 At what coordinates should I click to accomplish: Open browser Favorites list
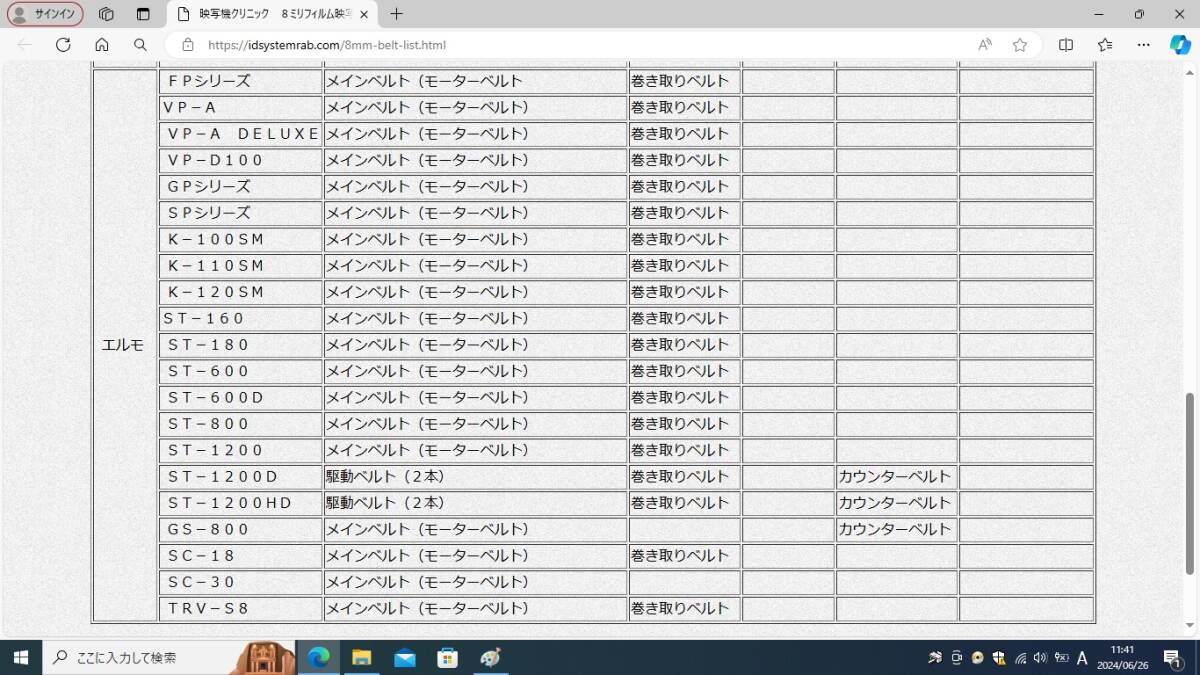coord(1102,45)
